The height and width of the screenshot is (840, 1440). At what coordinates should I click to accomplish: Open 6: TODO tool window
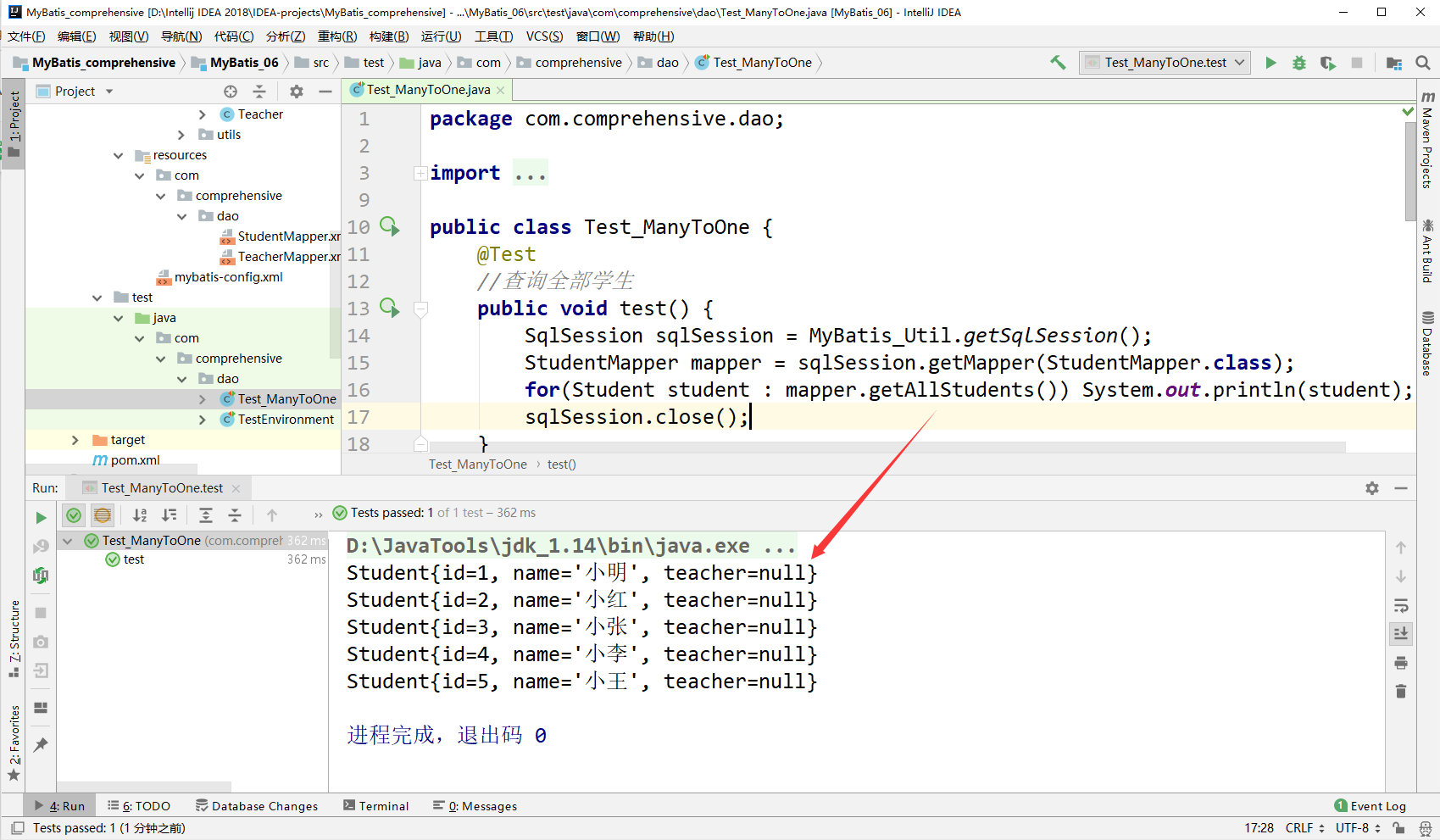(x=138, y=806)
